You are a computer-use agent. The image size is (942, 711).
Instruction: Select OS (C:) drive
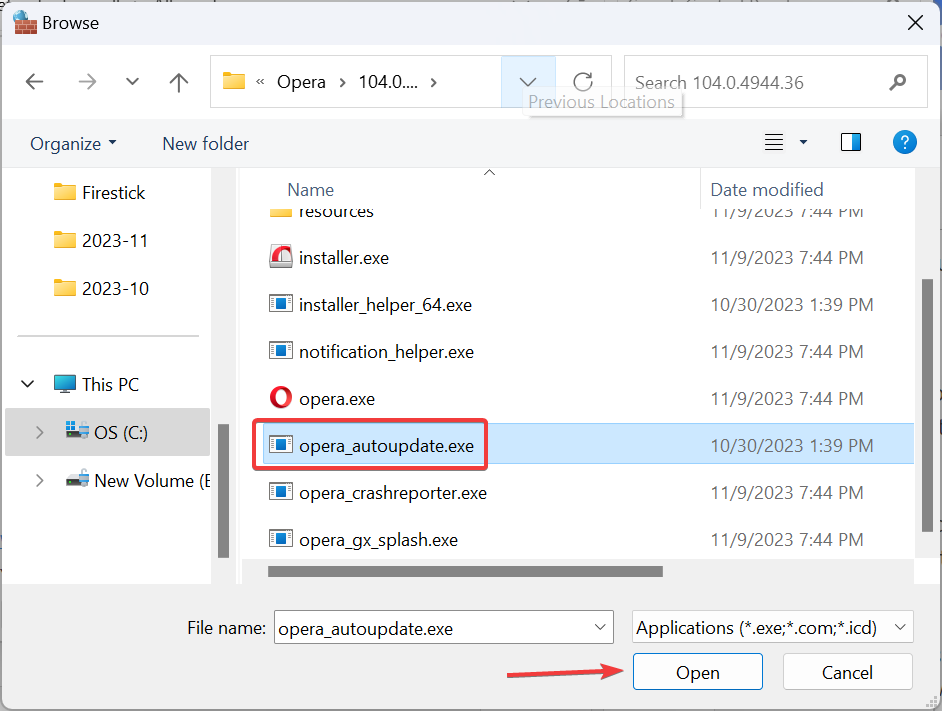(107, 432)
